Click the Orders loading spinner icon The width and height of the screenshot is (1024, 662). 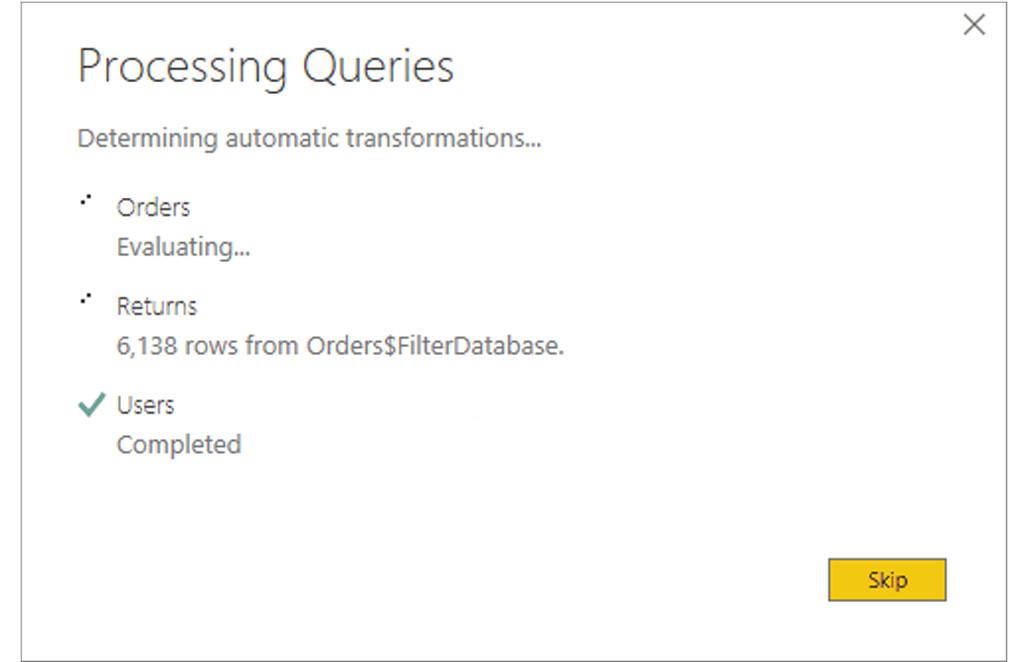point(86,200)
